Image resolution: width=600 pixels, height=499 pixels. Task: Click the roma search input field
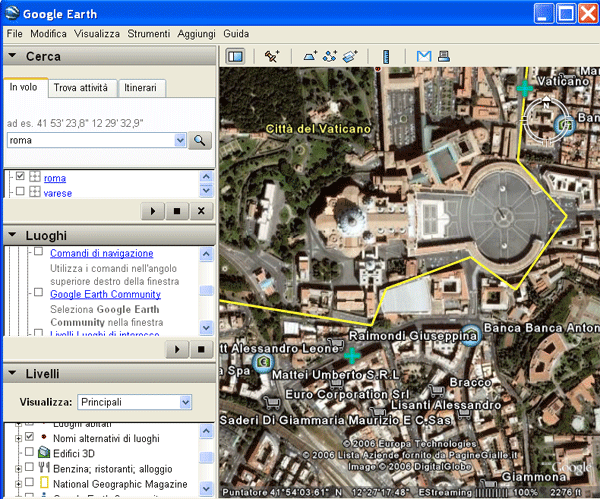tap(91, 140)
